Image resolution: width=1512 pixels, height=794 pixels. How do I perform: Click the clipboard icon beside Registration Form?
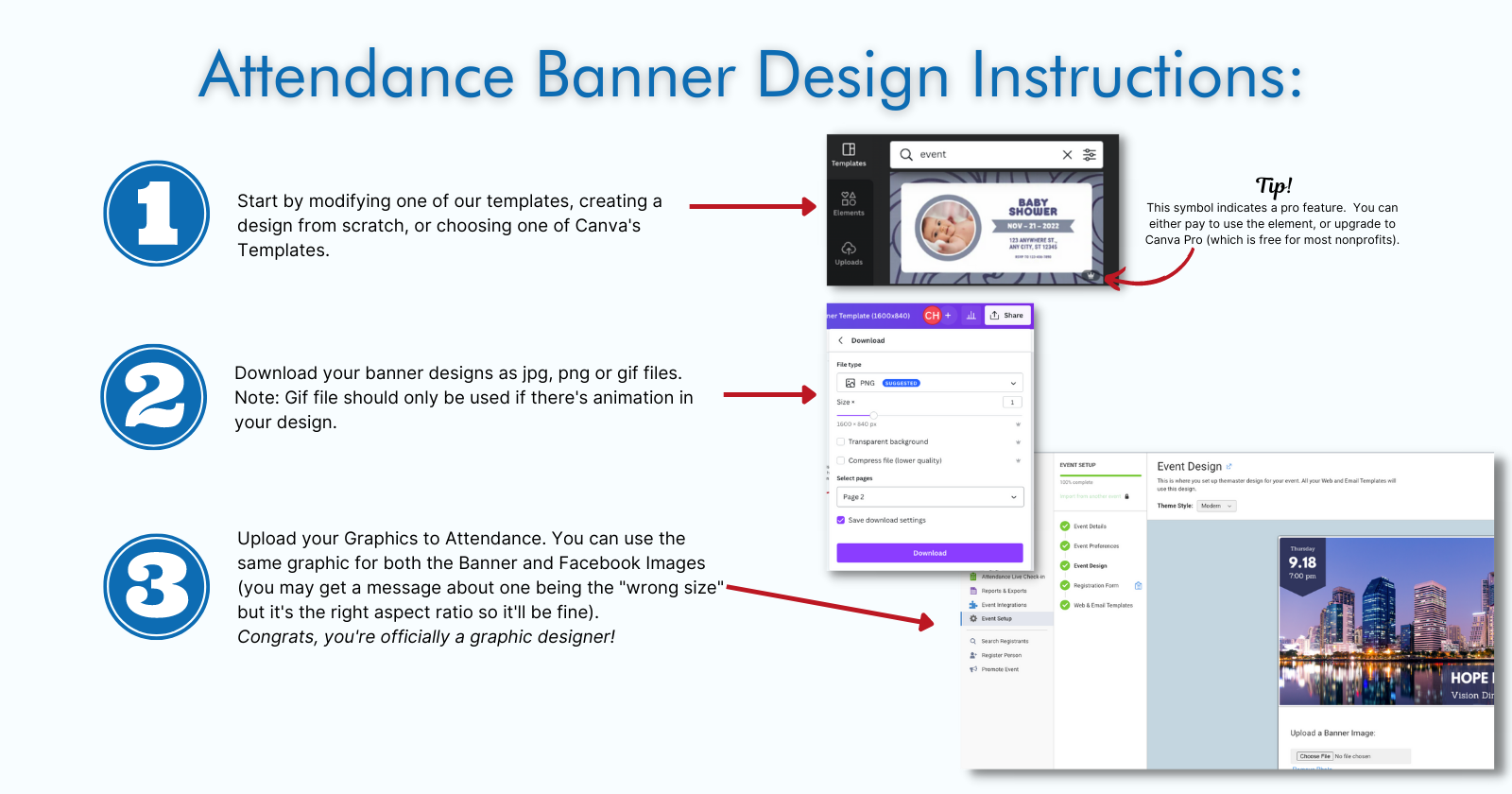pyautogui.click(x=1139, y=586)
